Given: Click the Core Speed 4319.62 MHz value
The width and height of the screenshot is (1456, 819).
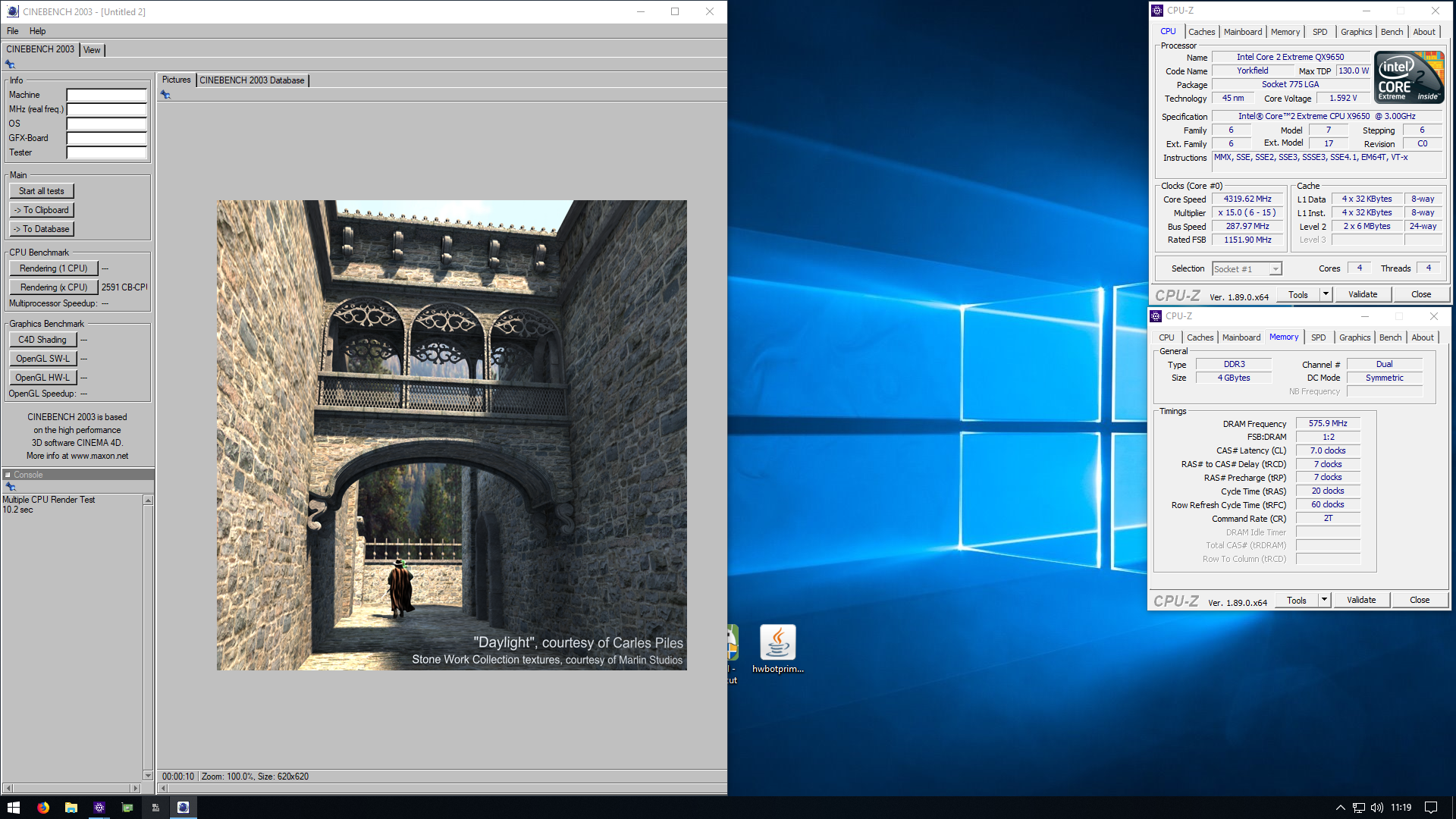Looking at the screenshot, I should pos(1247,199).
